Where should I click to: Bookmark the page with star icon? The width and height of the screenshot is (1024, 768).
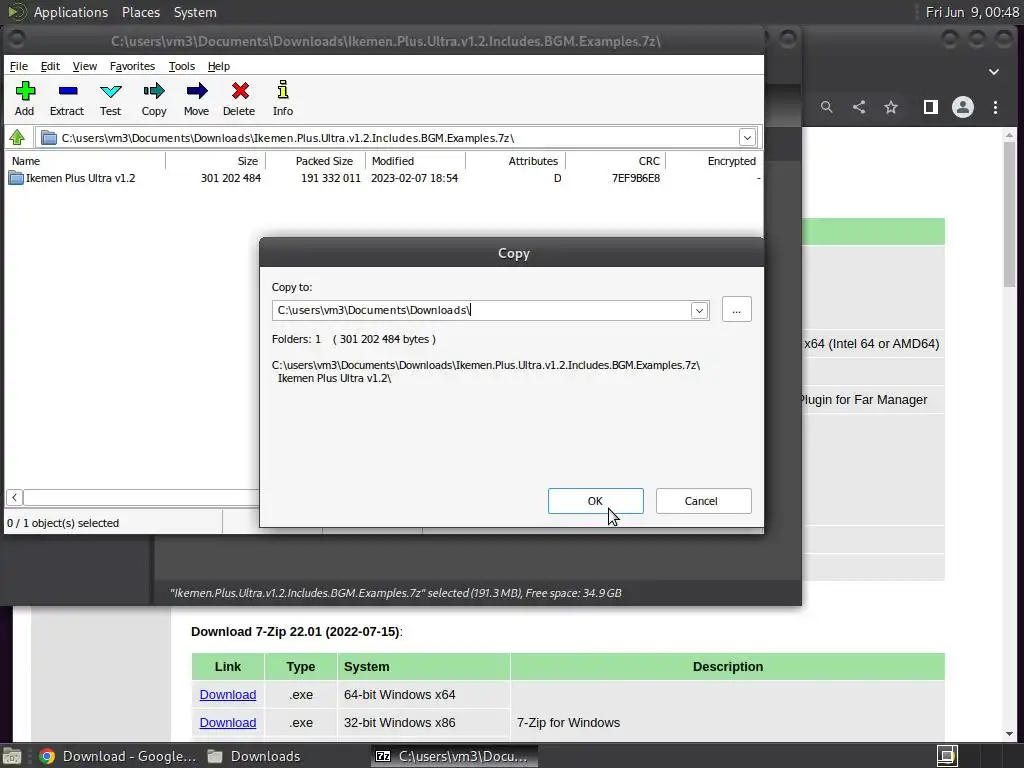pos(891,107)
